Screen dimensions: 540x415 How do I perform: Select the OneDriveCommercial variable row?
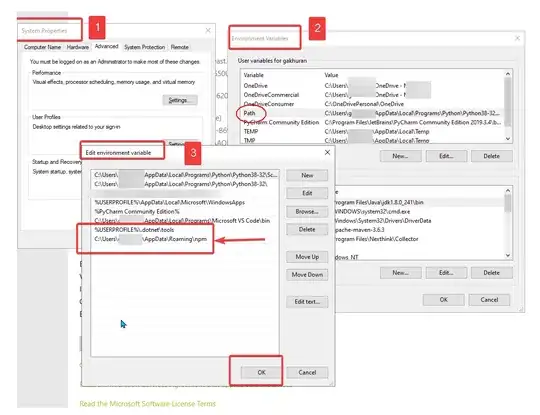(x=373, y=95)
